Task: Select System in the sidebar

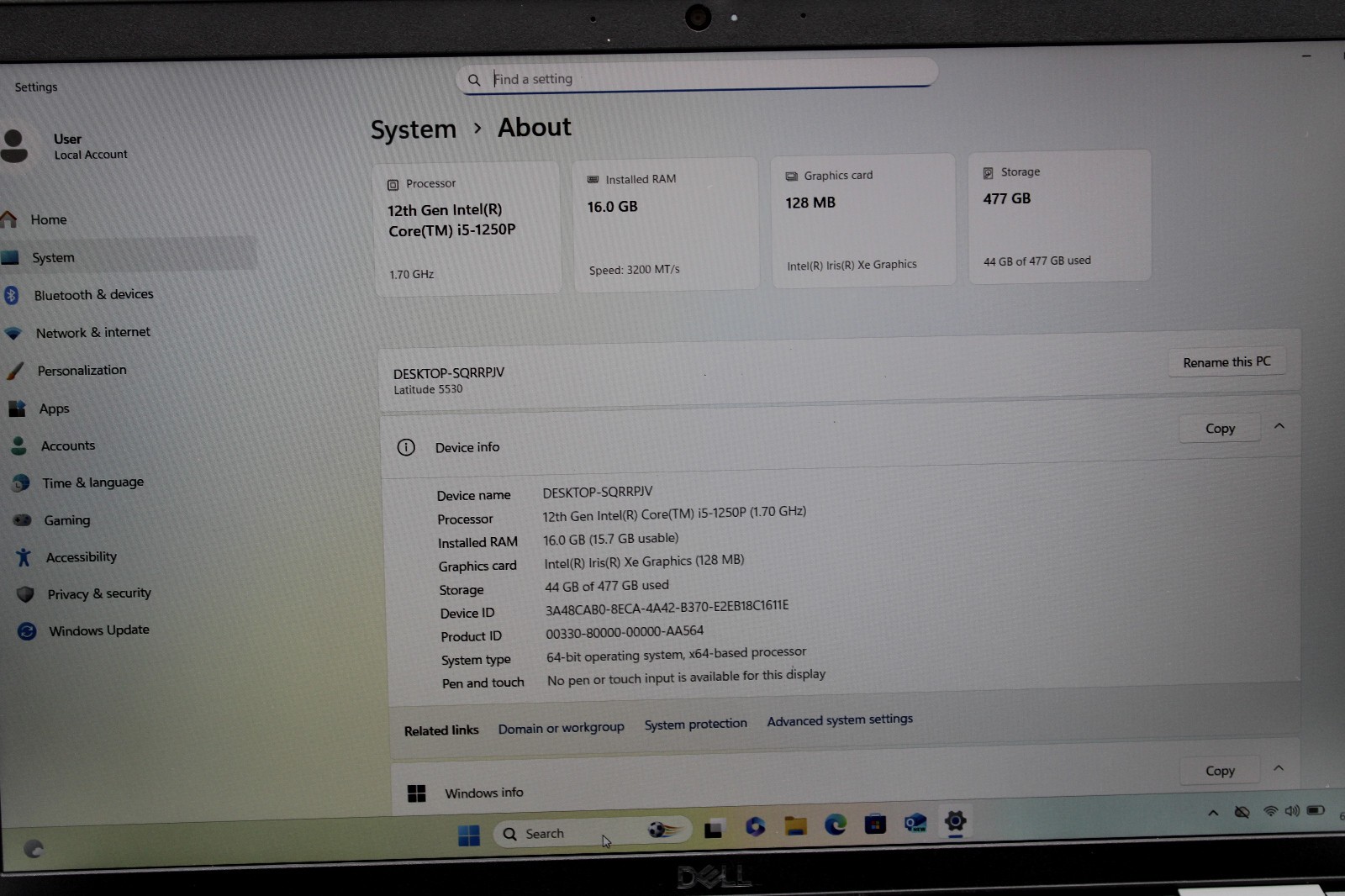Action: coord(128,256)
